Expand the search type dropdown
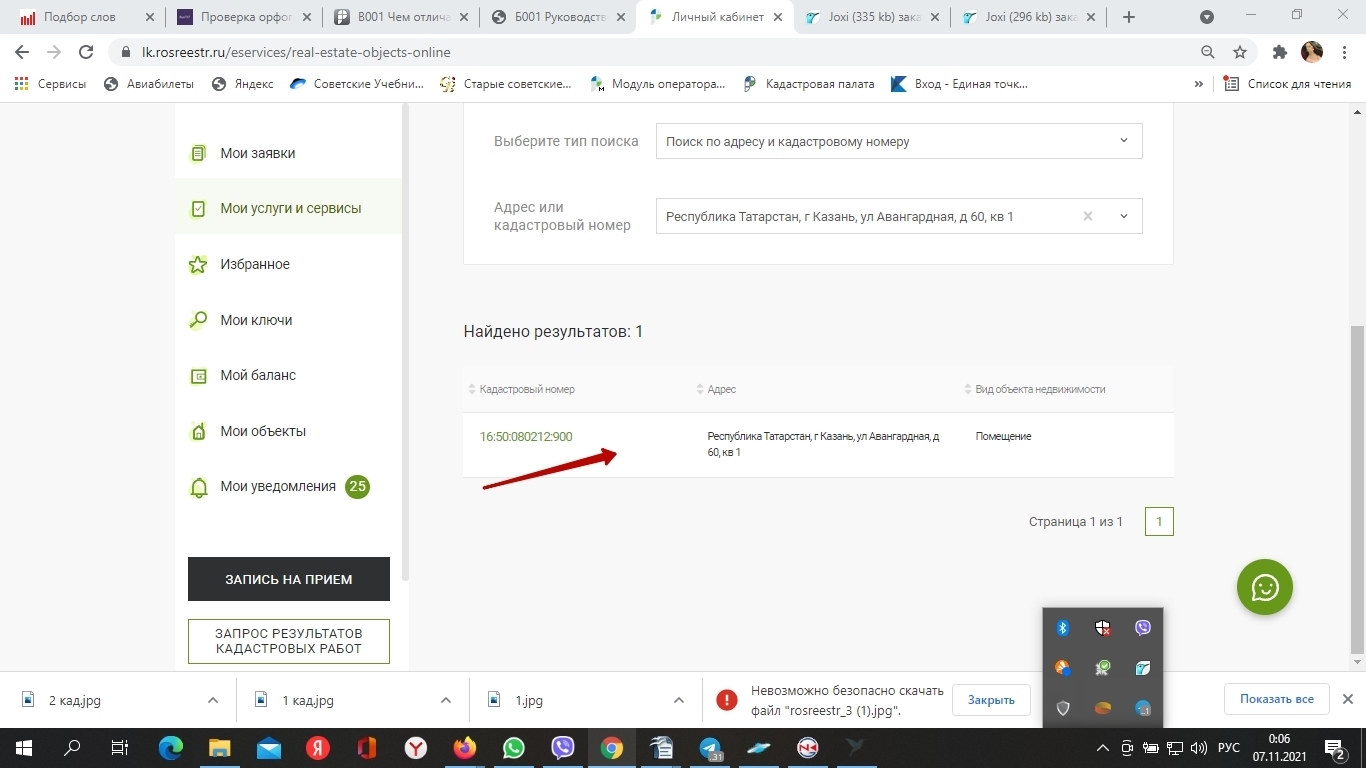 [x=1123, y=141]
